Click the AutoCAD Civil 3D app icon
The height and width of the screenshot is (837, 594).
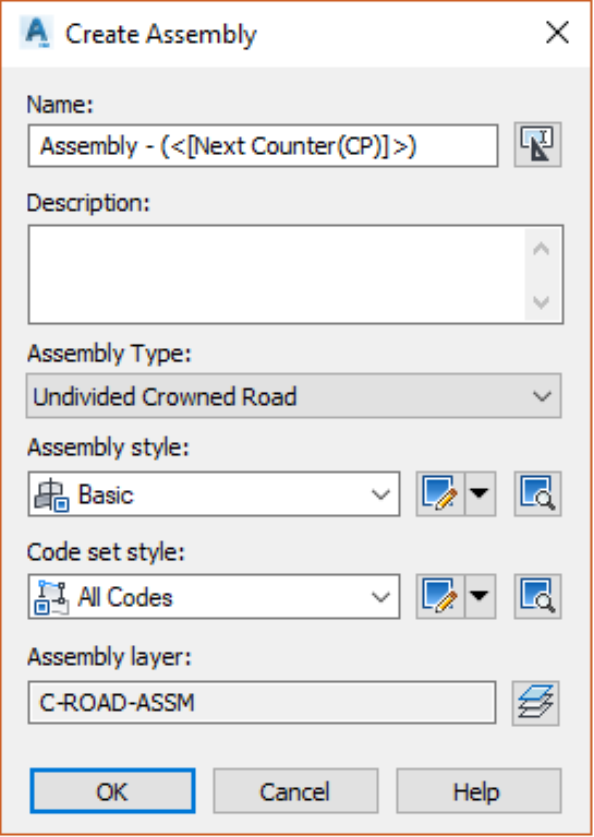click(36, 33)
